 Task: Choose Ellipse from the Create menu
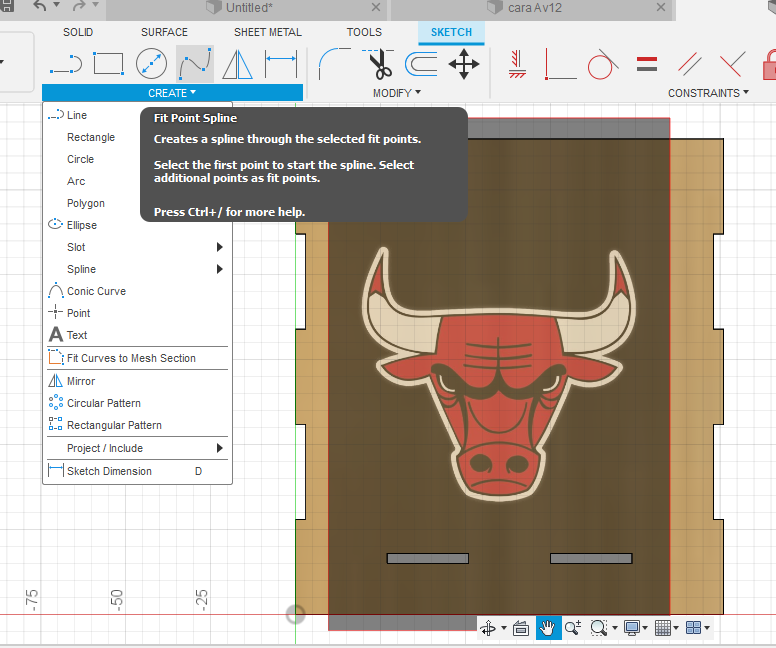point(138,225)
